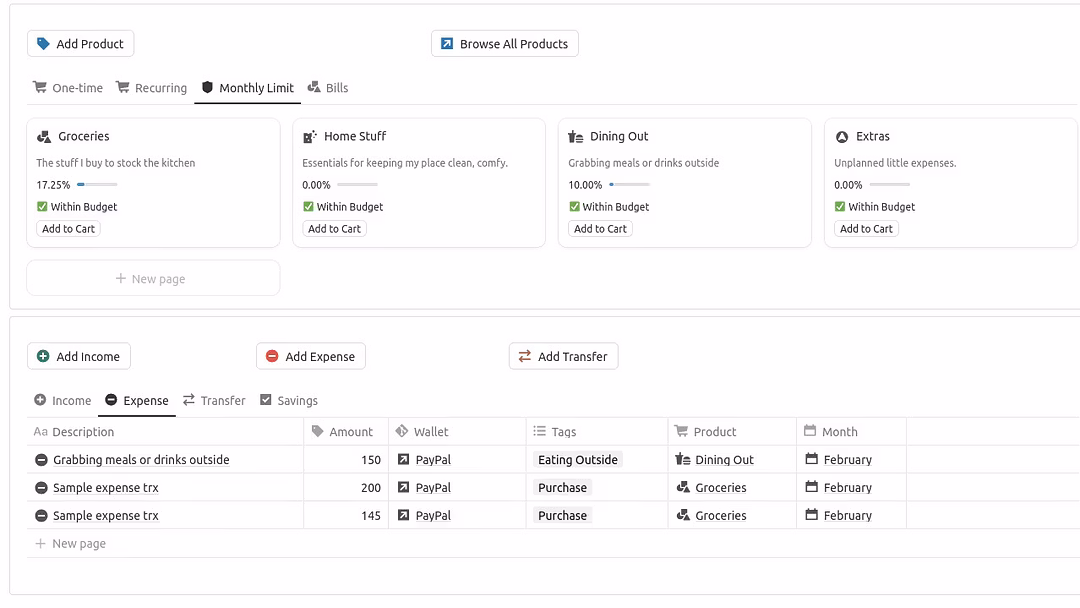This screenshot has width=1080, height=608.
Task: Click the red minus icon beside Grabbing meals
Action: (41, 460)
